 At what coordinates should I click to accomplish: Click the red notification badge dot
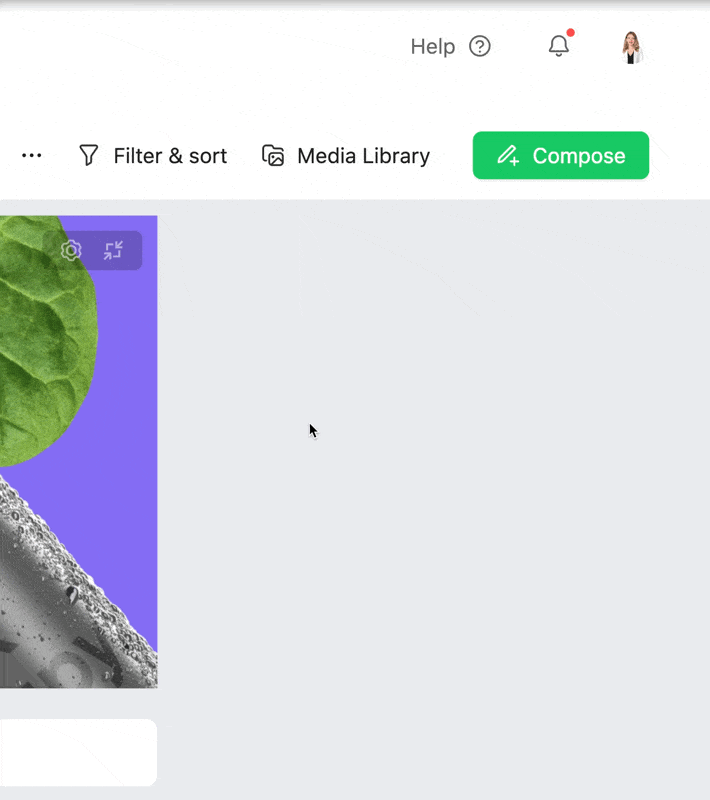coord(570,33)
